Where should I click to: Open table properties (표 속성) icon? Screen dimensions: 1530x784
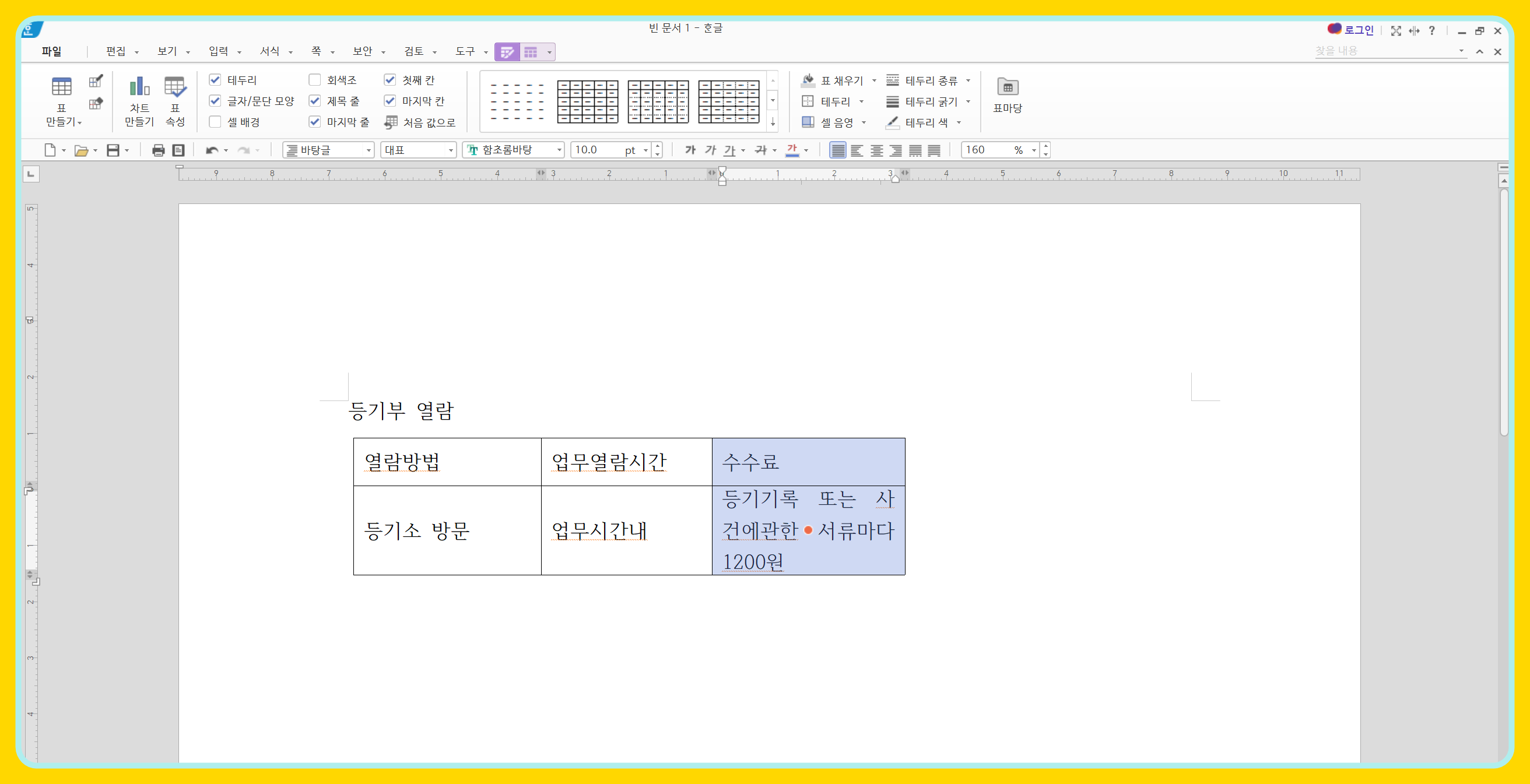click(174, 87)
